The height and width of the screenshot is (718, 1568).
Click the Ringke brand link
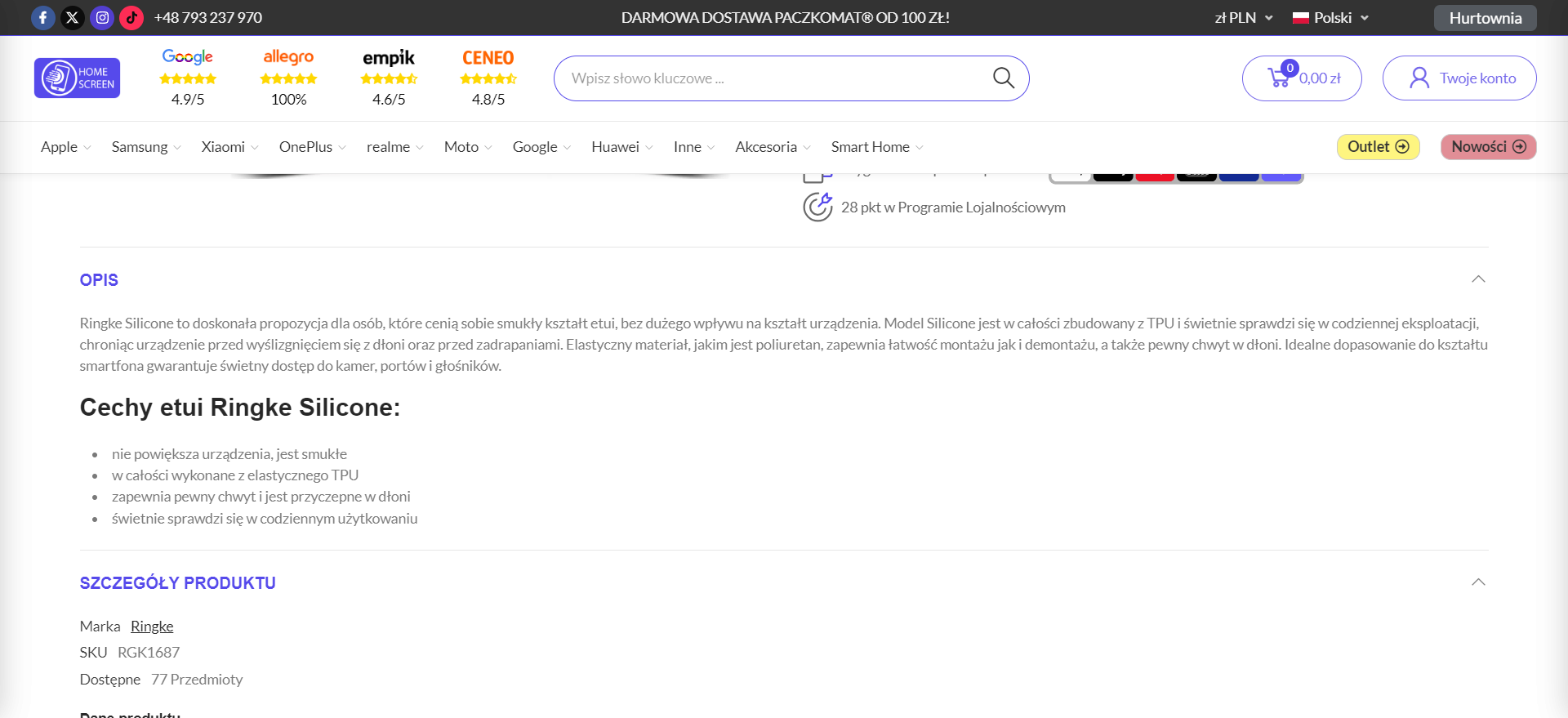[152, 627]
